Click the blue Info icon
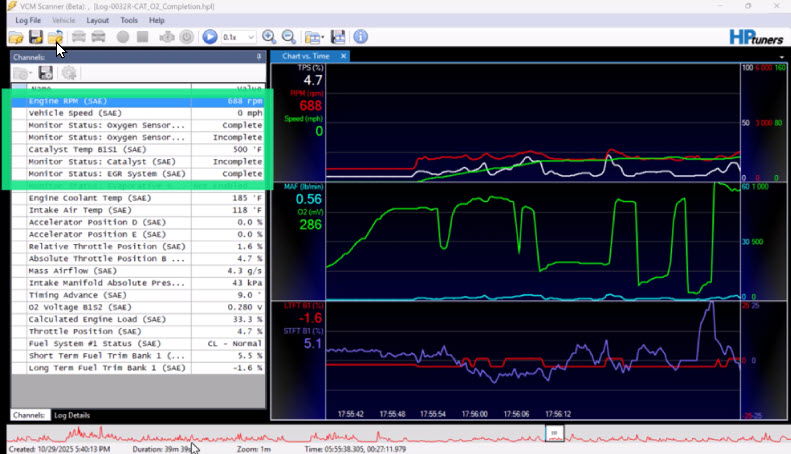791x454 pixels. pyautogui.click(x=360, y=37)
